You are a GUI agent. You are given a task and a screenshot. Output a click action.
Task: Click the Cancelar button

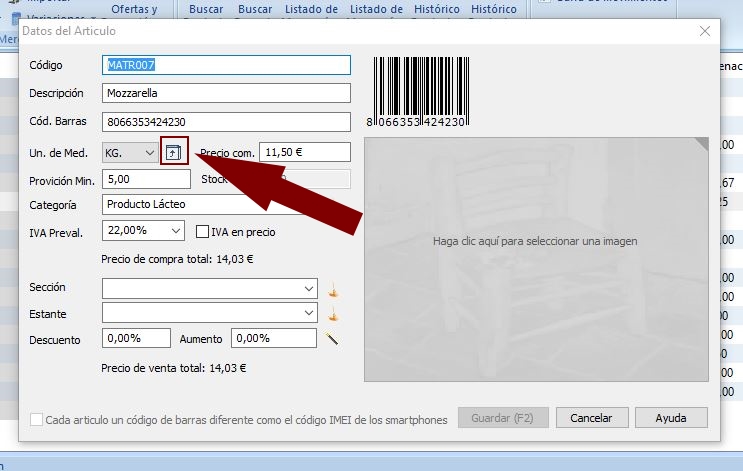pos(592,418)
